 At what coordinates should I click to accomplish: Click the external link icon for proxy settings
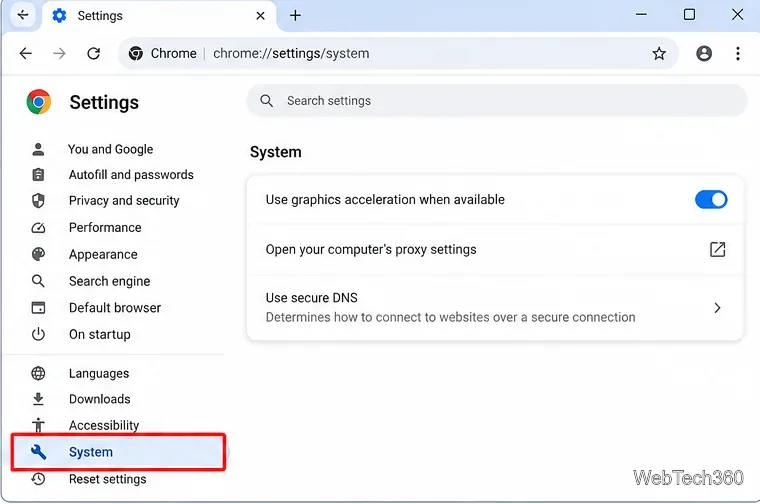pyautogui.click(x=717, y=249)
